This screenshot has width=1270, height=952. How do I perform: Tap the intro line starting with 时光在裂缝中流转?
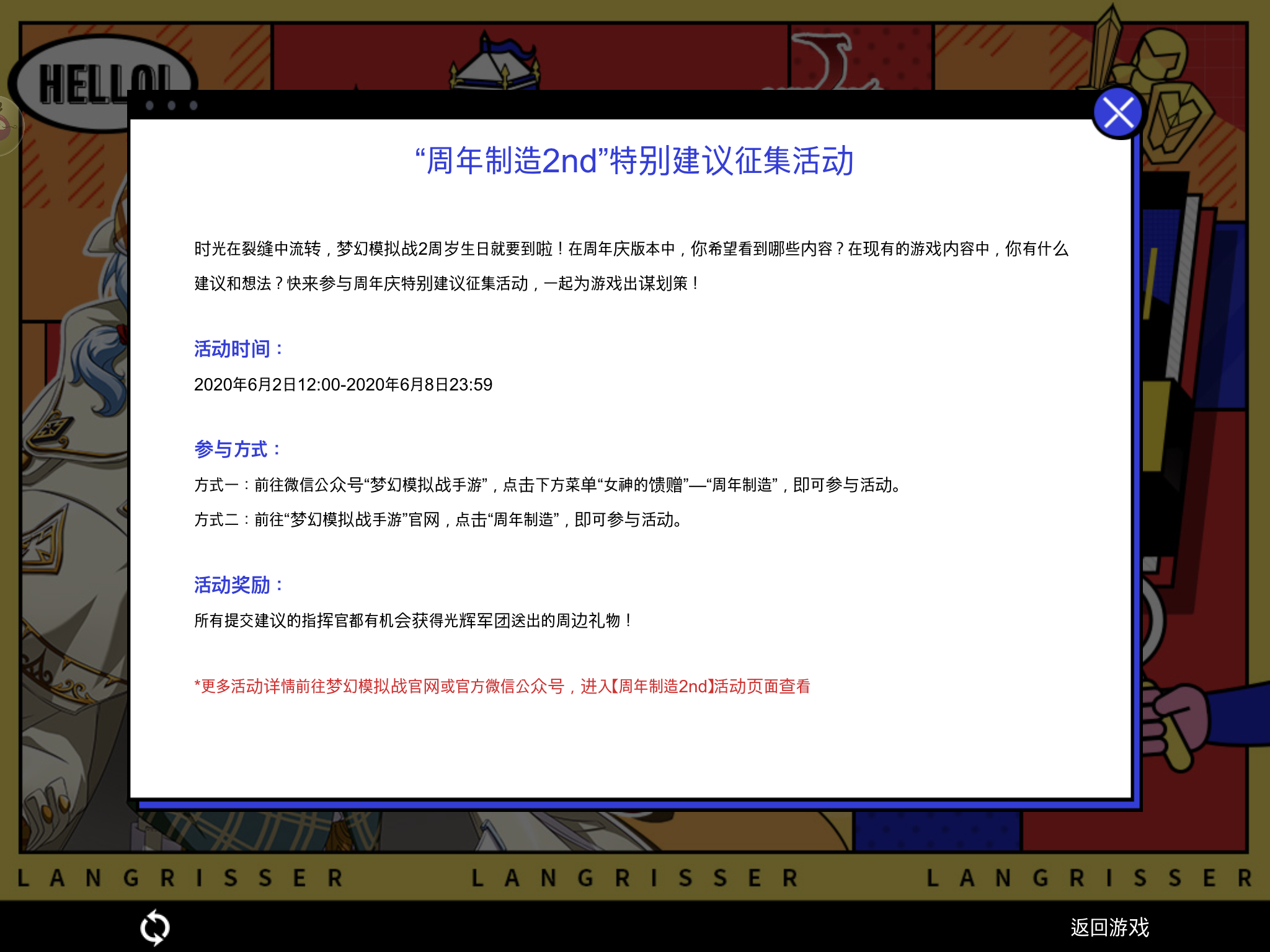[631, 249]
